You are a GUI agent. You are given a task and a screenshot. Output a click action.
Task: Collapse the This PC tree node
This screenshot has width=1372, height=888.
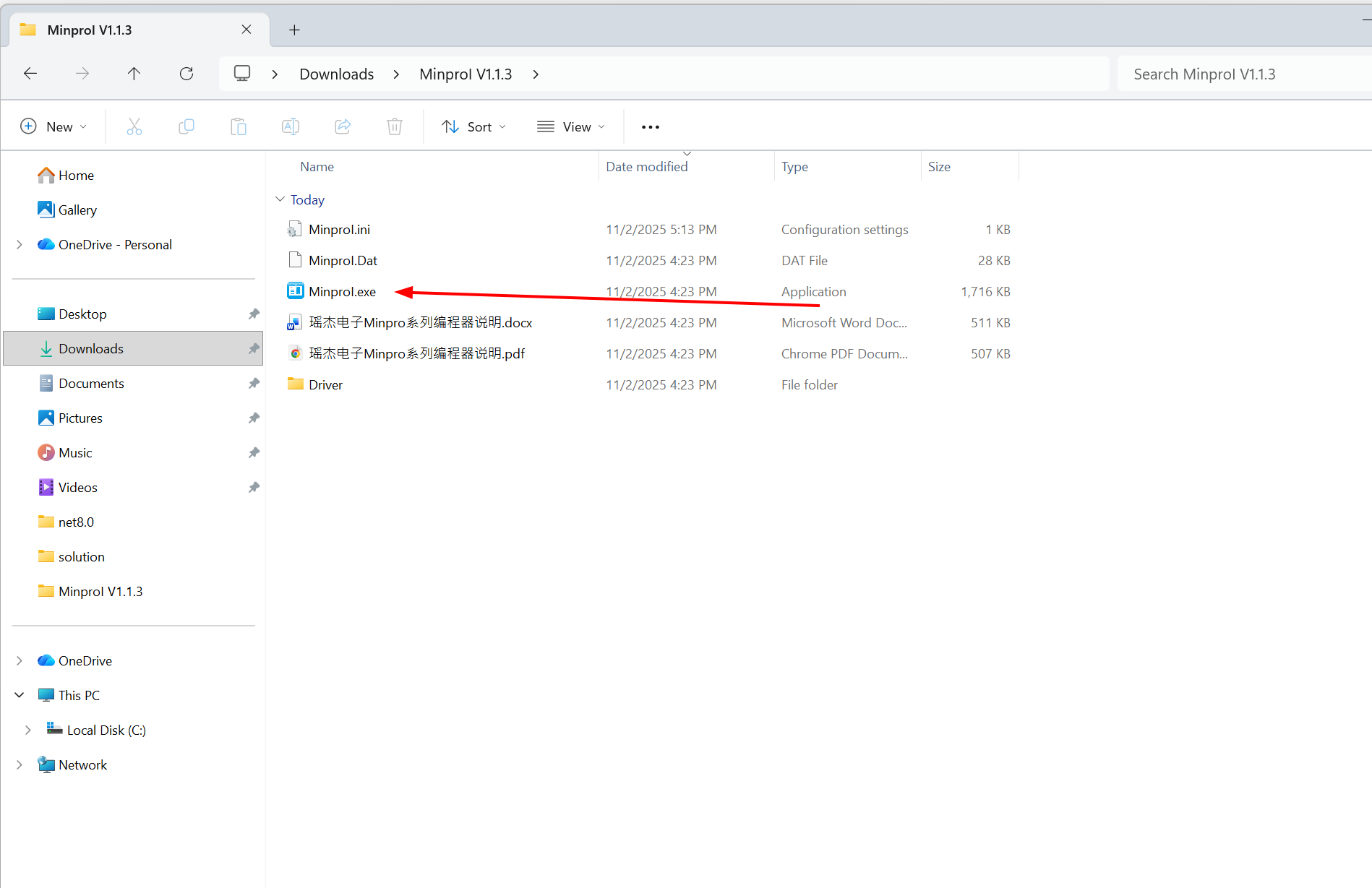click(x=20, y=696)
